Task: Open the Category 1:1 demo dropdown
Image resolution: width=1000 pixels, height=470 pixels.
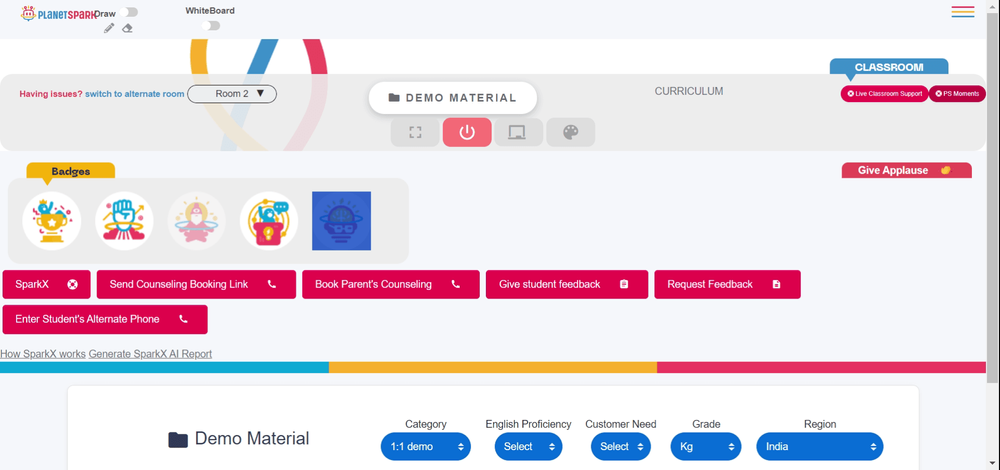Action: coord(425,446)
